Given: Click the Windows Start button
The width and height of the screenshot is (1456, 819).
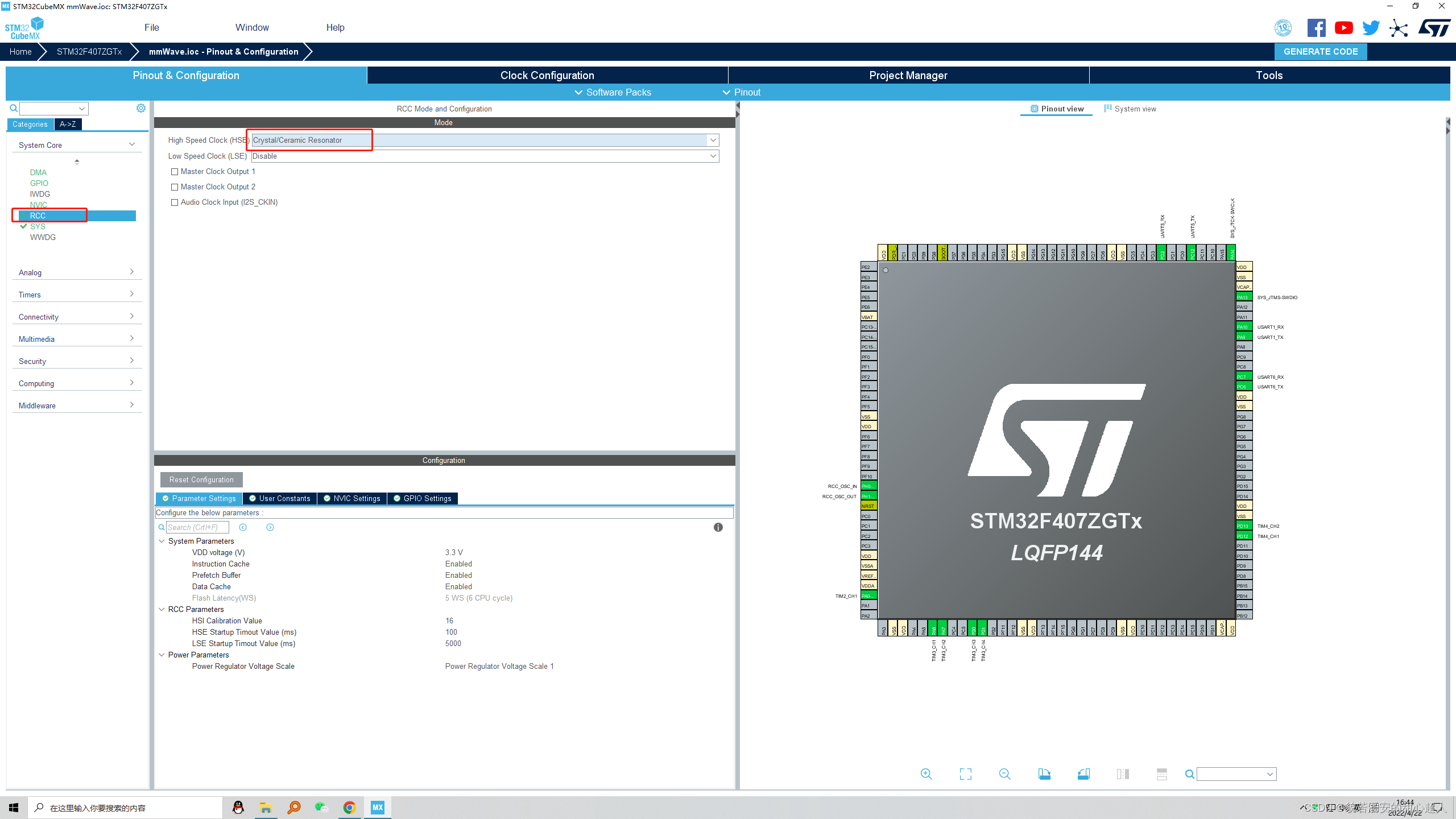Looking at the screenshot, I should (14, 808).
